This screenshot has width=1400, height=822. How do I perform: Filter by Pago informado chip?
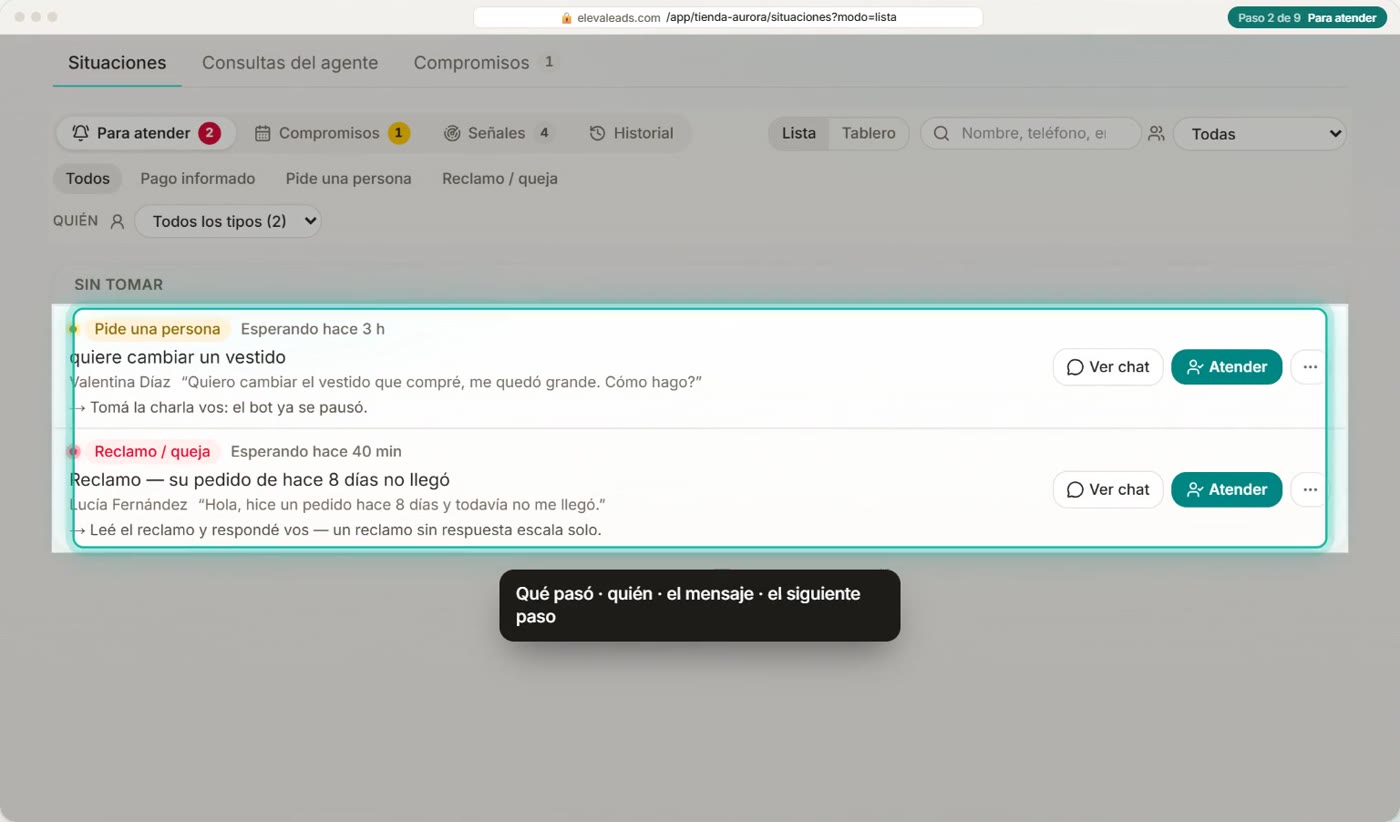click(x=198, y=179)
